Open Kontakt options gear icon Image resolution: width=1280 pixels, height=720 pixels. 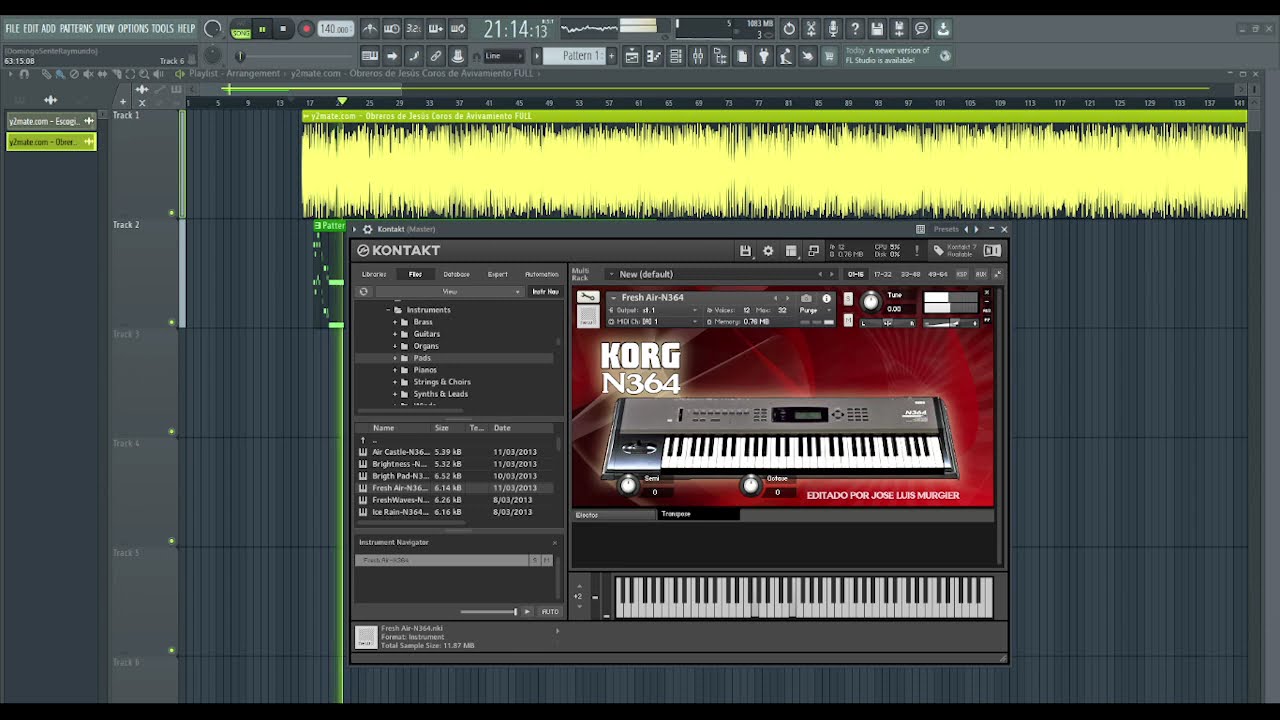click(768, 251)
